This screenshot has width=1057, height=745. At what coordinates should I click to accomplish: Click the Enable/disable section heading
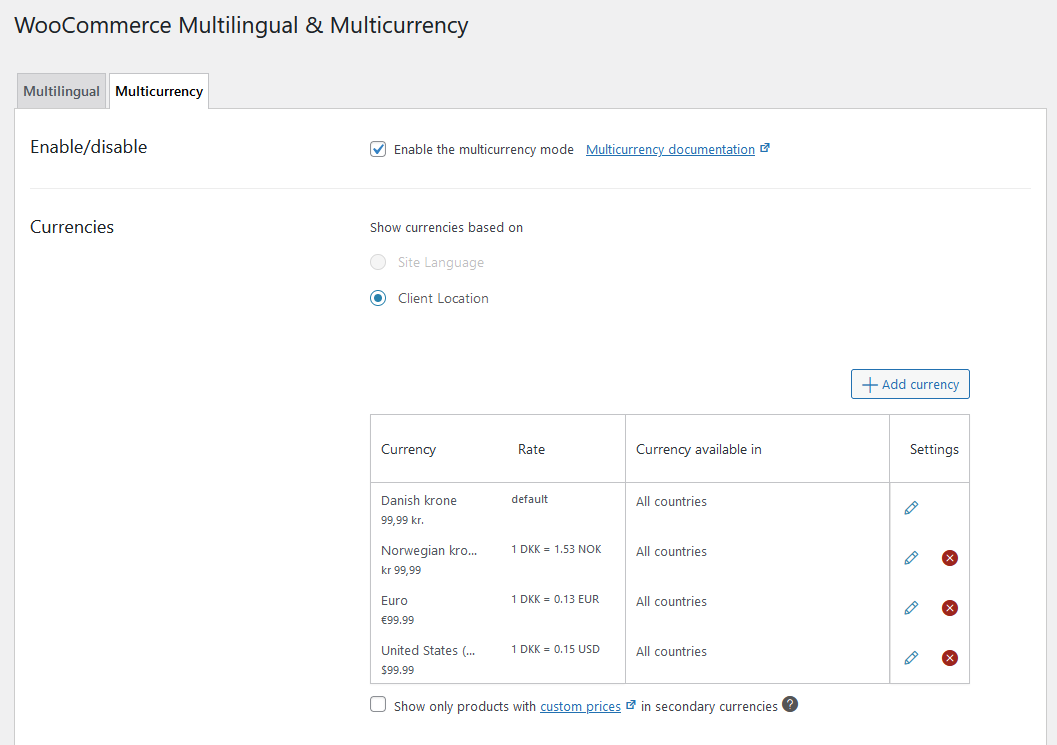(x=88, y=147)
